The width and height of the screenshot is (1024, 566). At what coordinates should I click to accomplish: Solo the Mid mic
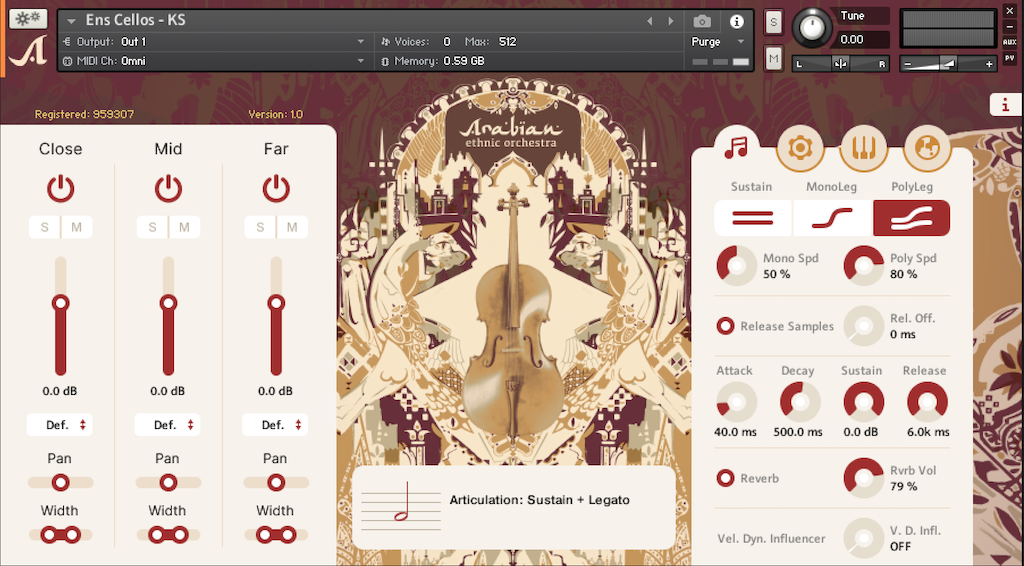[x=152, y=227]
